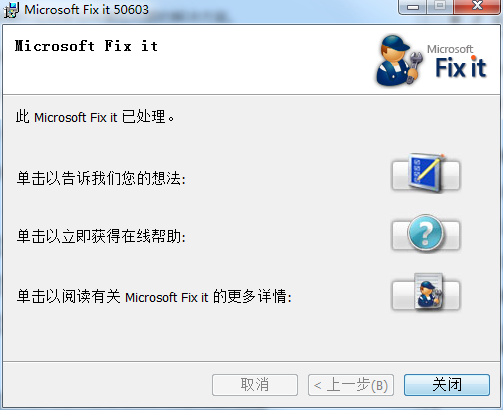This screenshot has width=503, height=410.
Task: Click the bold "Microsoft Fix it" header heading
Action: pyautogui.click(x=86, y=46)
